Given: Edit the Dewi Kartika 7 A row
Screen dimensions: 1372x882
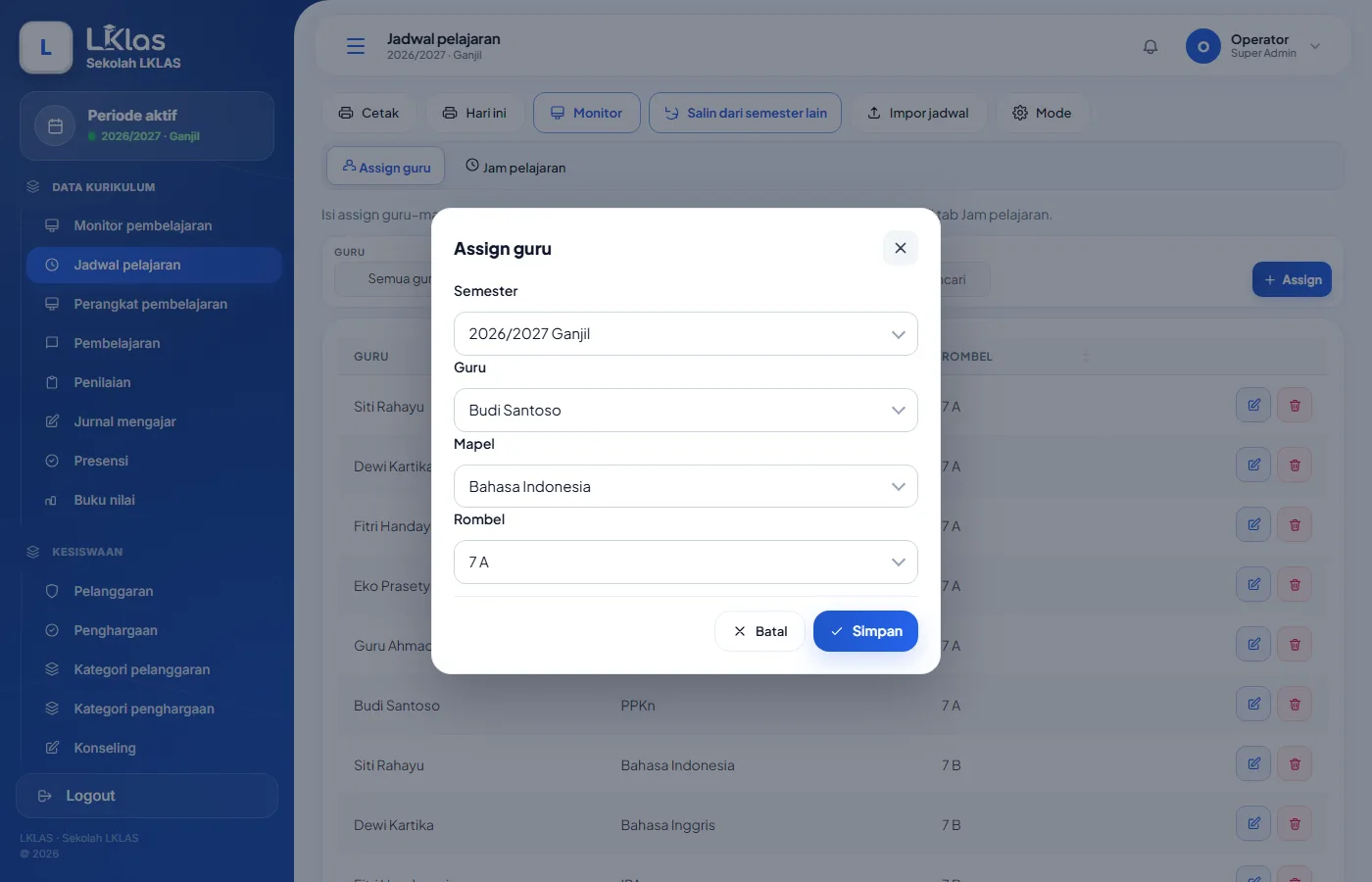Looking at the screenshot, I should [1253, 465].
